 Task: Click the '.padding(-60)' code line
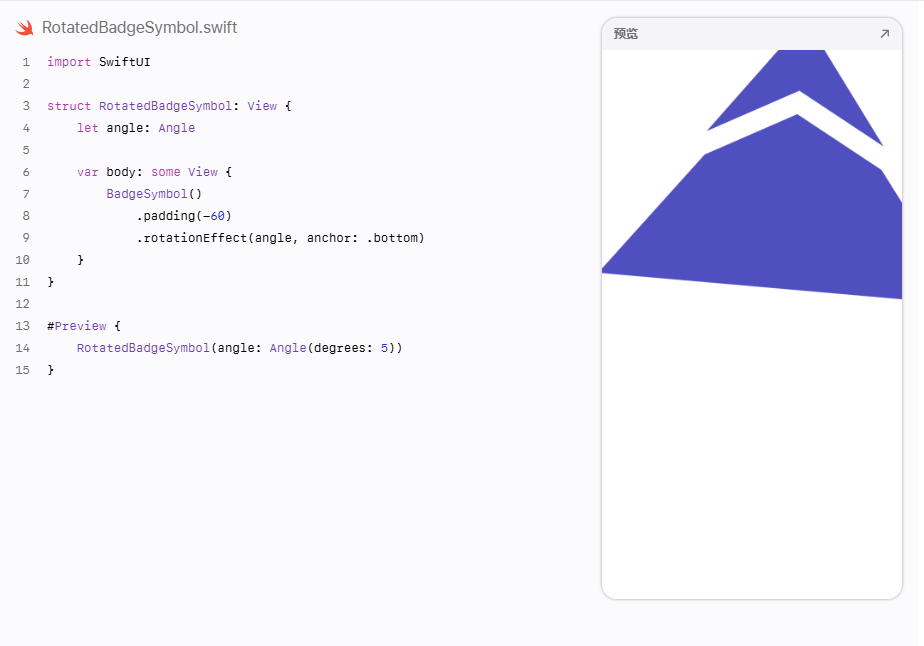(184, 216)
